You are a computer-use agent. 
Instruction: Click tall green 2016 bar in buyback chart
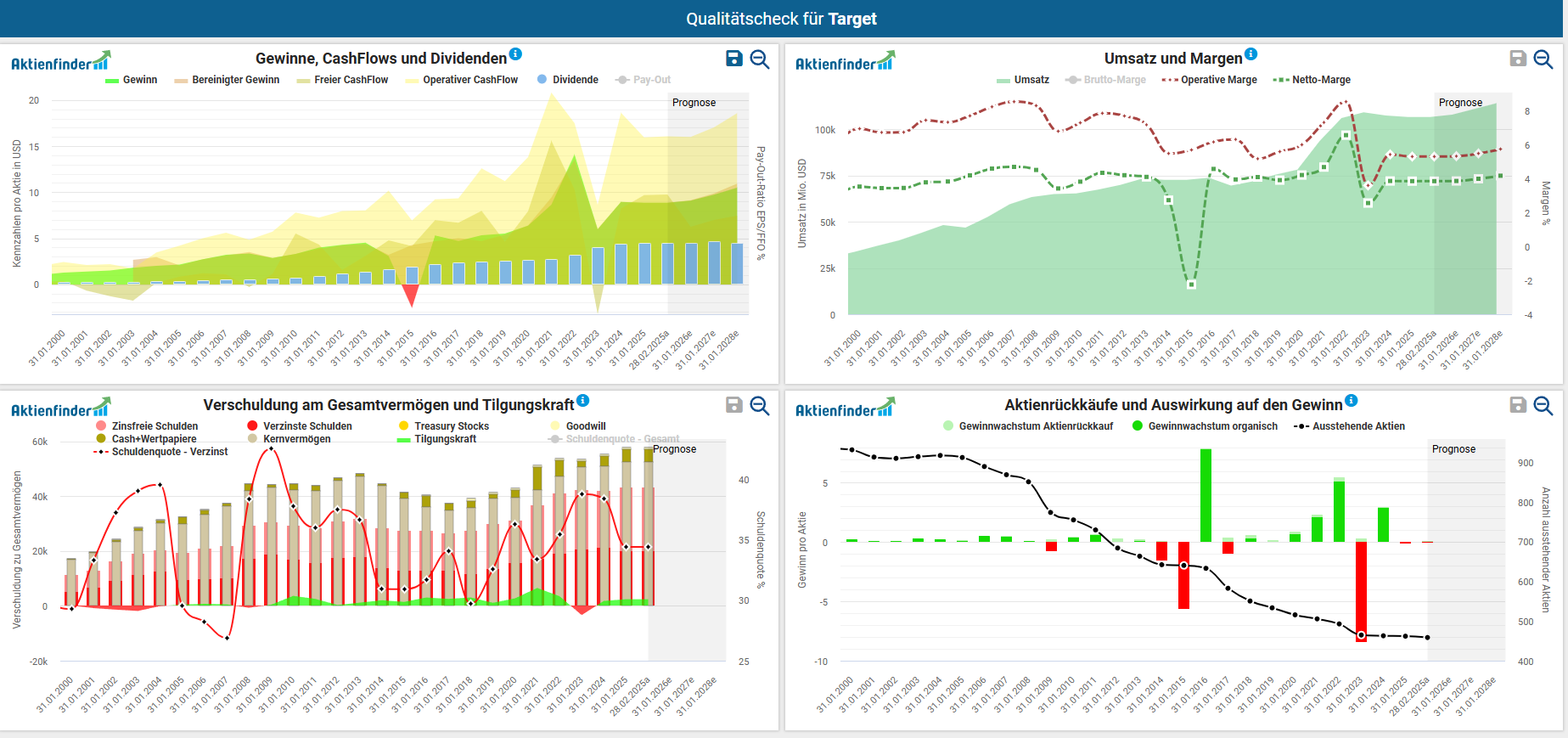[1206, 494]
